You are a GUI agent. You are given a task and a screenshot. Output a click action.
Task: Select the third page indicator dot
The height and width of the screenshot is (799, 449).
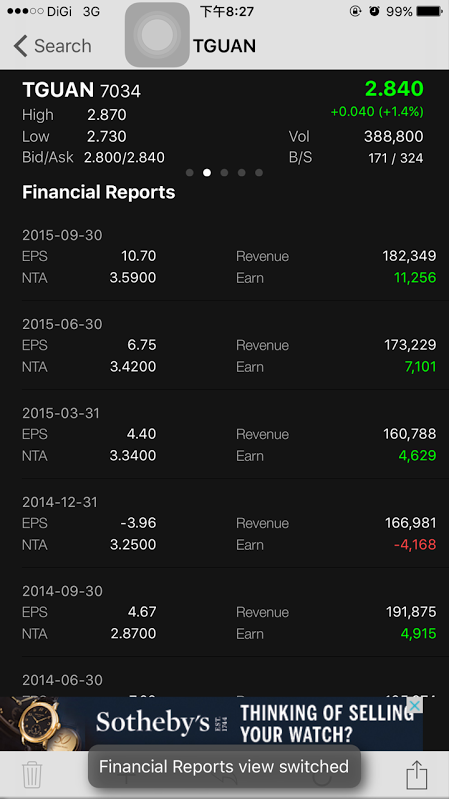[224, 173]
